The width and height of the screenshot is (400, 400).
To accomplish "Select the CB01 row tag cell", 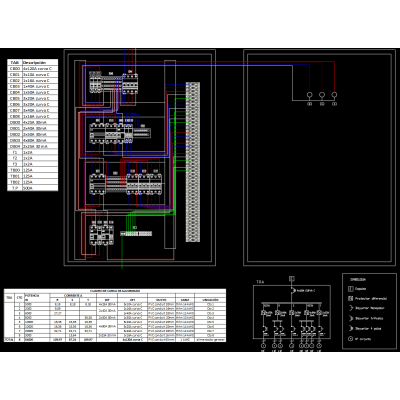I will tap(15, 74).
